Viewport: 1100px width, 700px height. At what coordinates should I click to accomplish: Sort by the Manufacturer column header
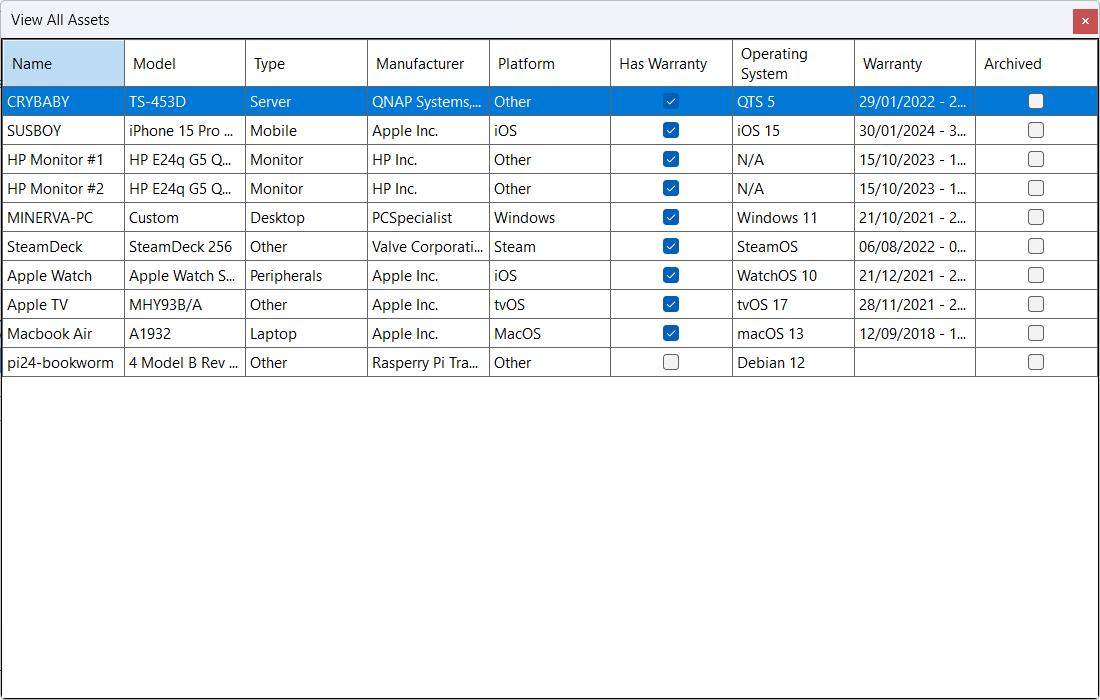(x=428, y=64)
